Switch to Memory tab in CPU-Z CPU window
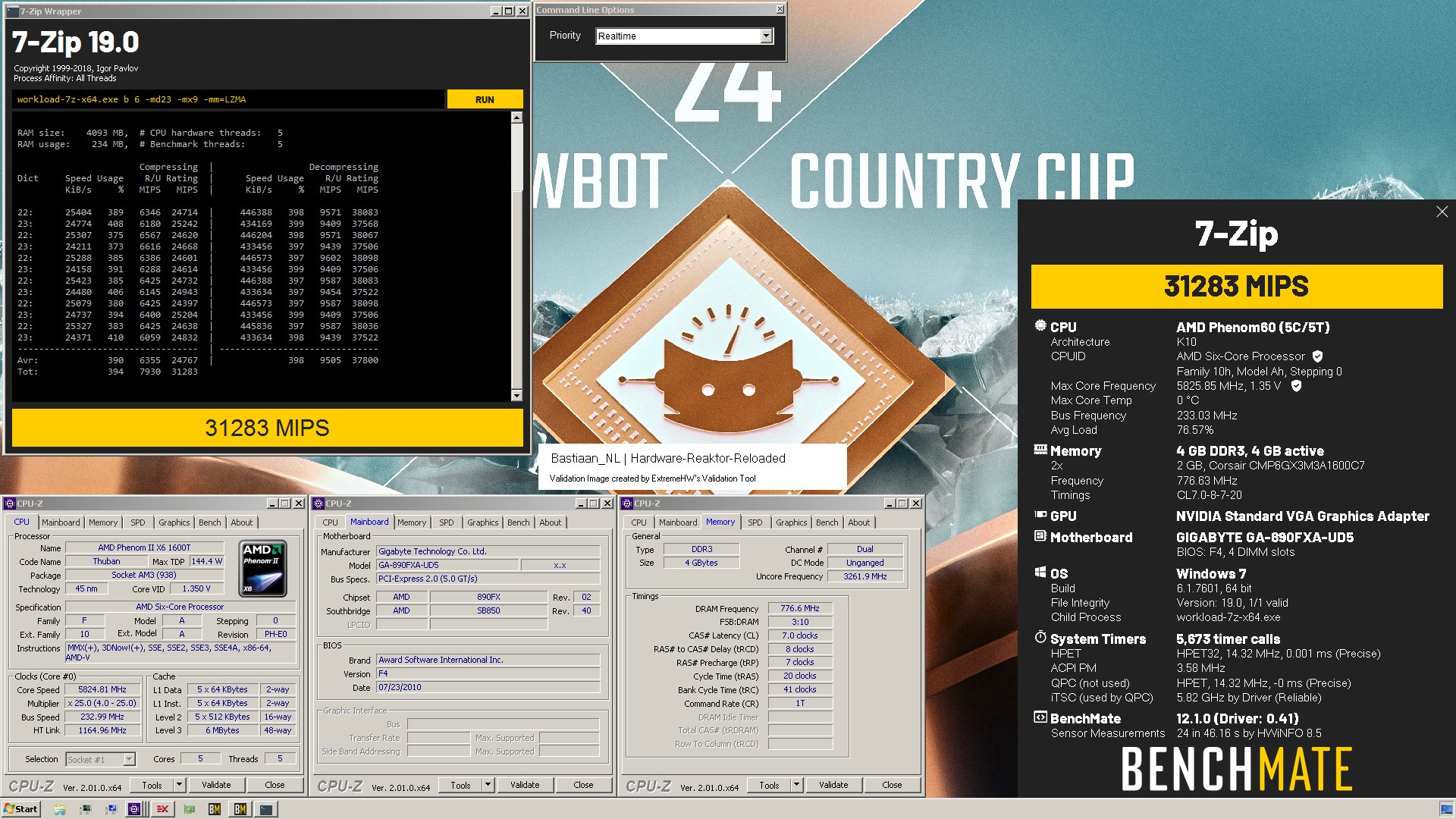Viewport: 1456px width, 819px height. (x=103, y=522)
